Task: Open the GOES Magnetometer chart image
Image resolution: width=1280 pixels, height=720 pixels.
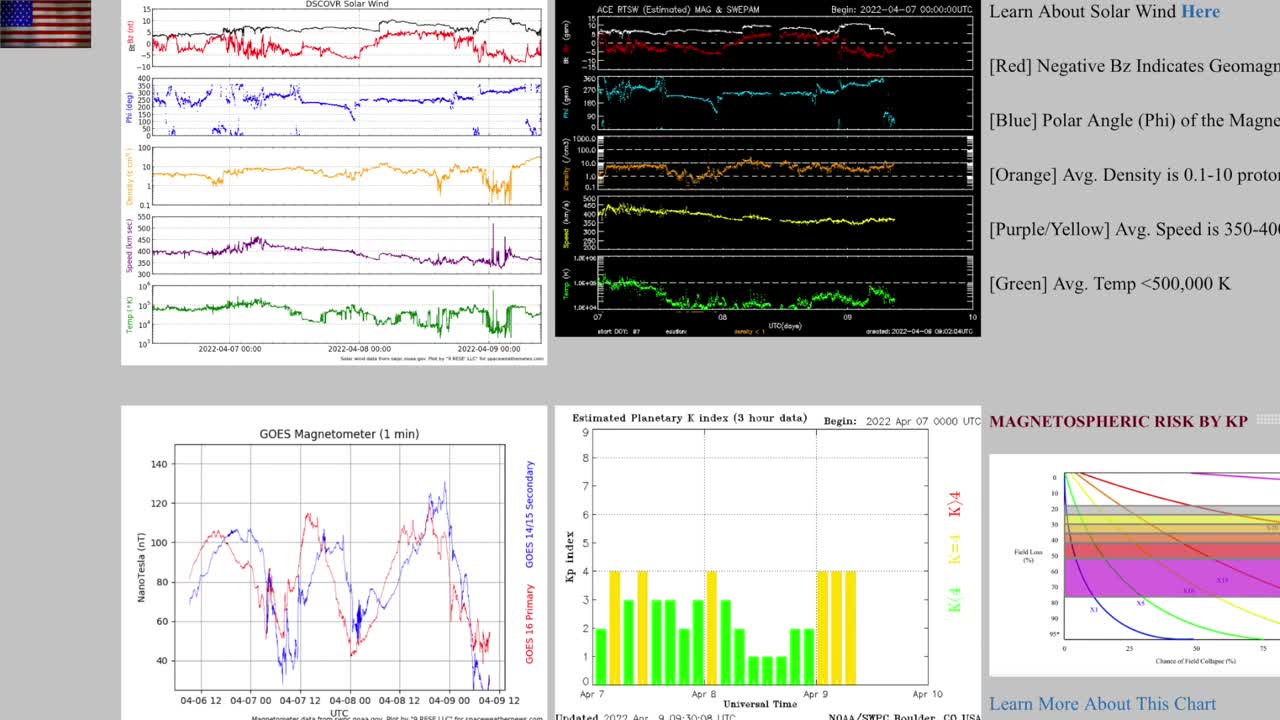Action: click(334, 562)
